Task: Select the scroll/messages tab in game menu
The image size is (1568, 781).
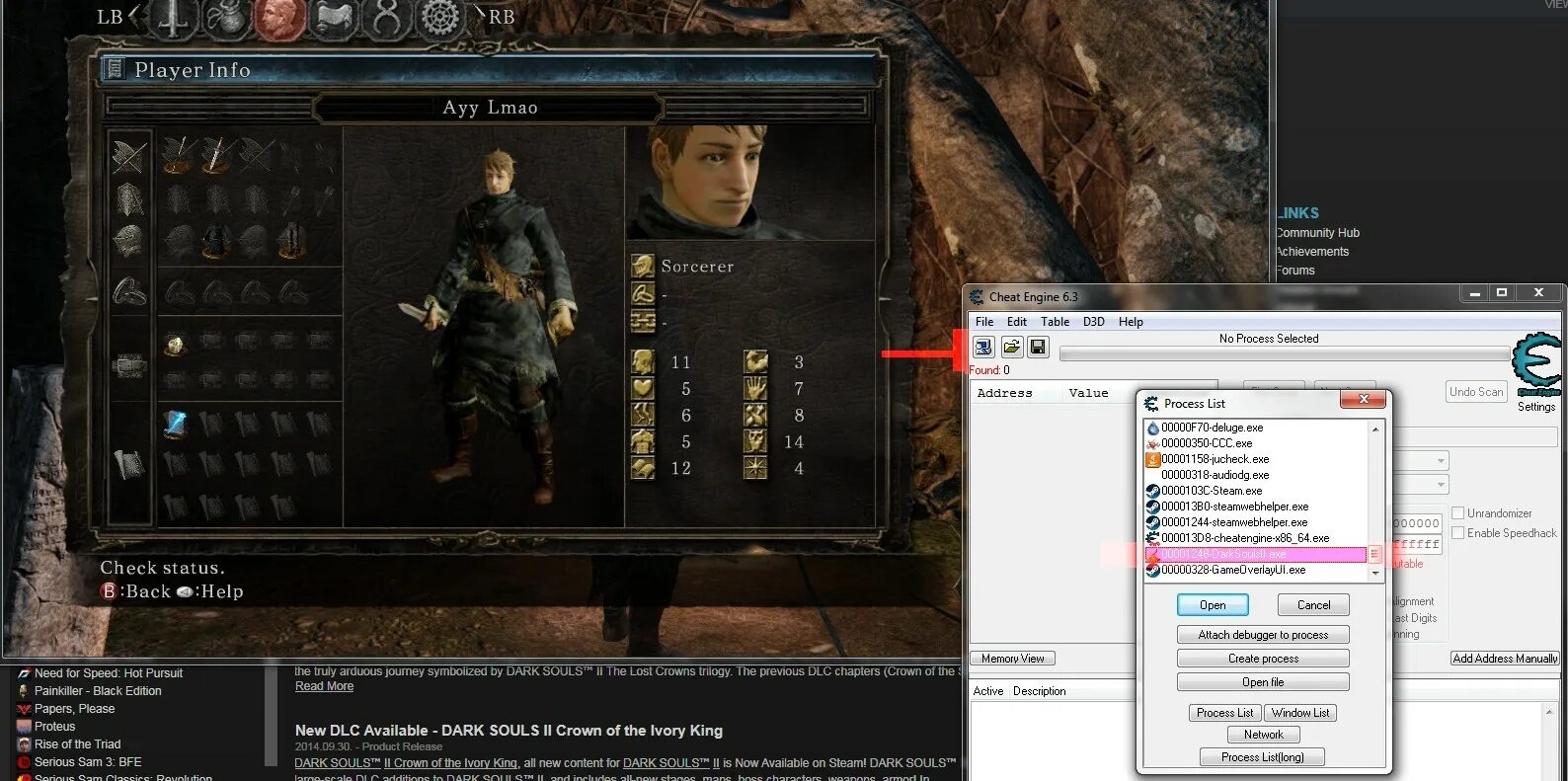Action: click(334, 18)
